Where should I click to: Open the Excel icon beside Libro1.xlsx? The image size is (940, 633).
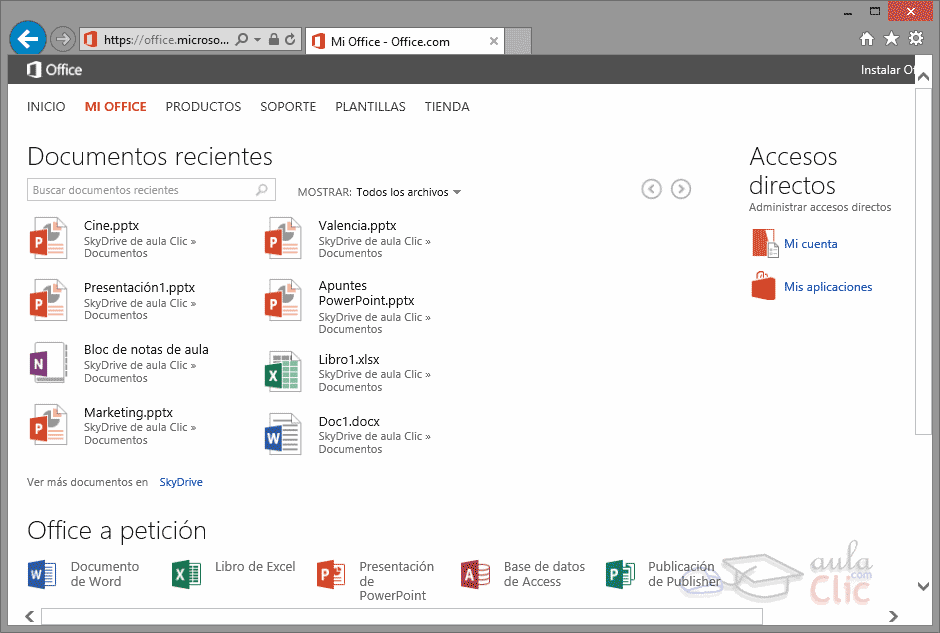coord(283,370)
